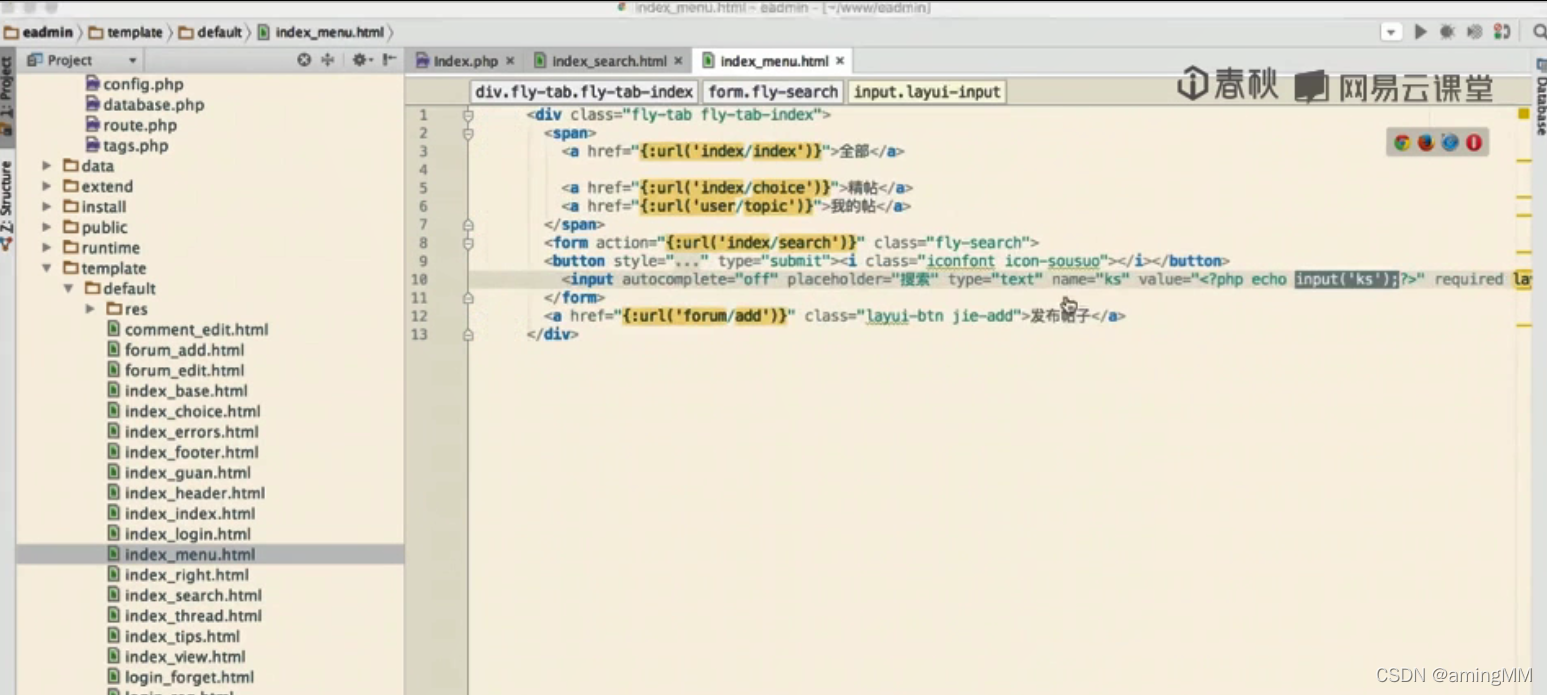Open index_login.html in the project tree
Image resolution: width=1547 pixels, height=695 pixels.
point(179,534)
